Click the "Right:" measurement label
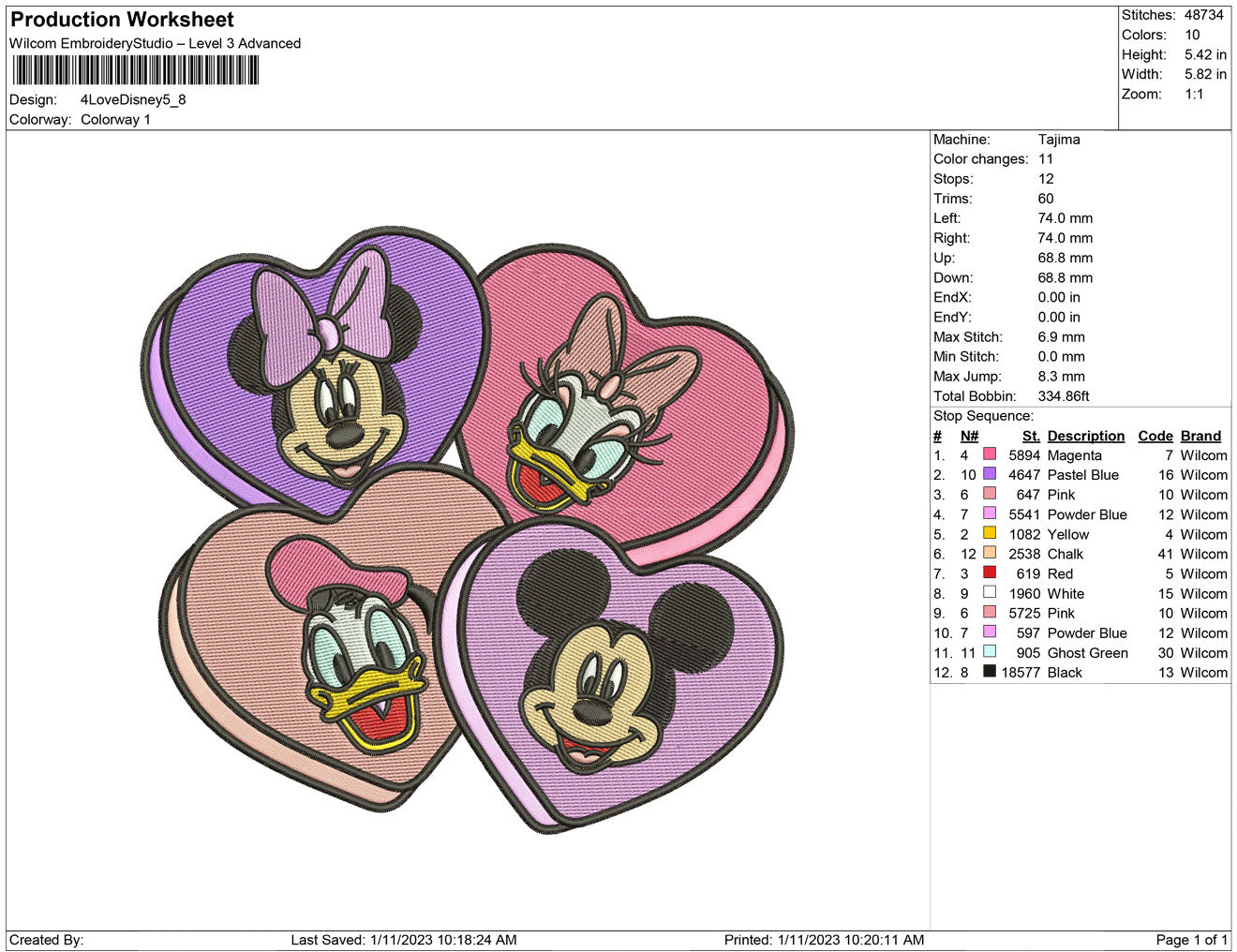 pos(952,237)
